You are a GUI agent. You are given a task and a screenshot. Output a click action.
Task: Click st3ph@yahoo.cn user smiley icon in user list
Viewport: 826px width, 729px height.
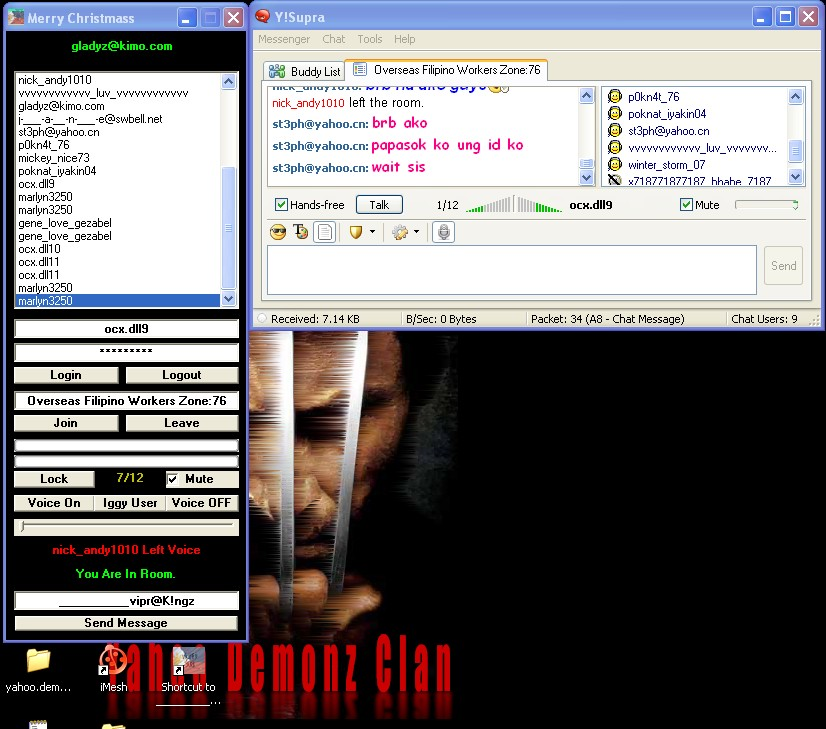(614, 130)
